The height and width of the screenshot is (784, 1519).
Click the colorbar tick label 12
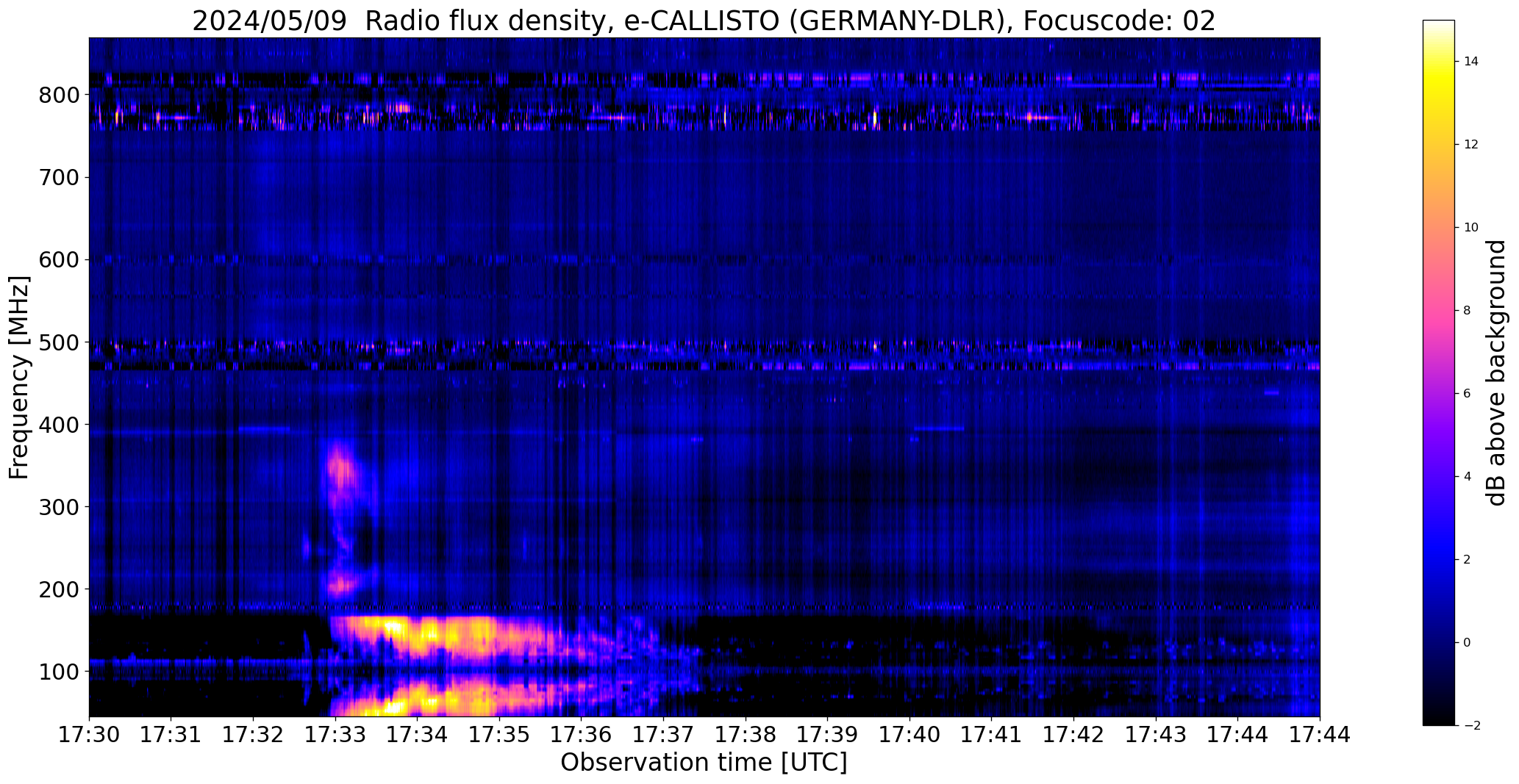click(1471, 145)
